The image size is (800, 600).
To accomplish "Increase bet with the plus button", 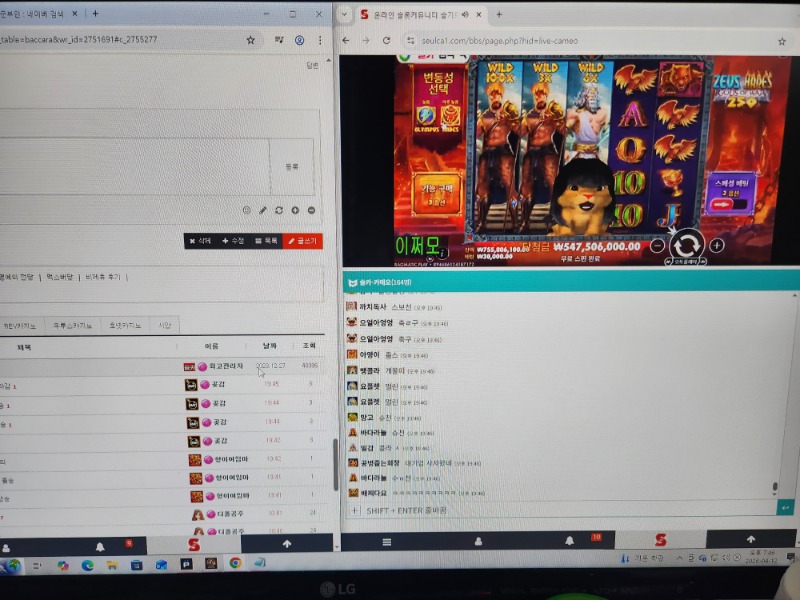I will pos(716,244).
